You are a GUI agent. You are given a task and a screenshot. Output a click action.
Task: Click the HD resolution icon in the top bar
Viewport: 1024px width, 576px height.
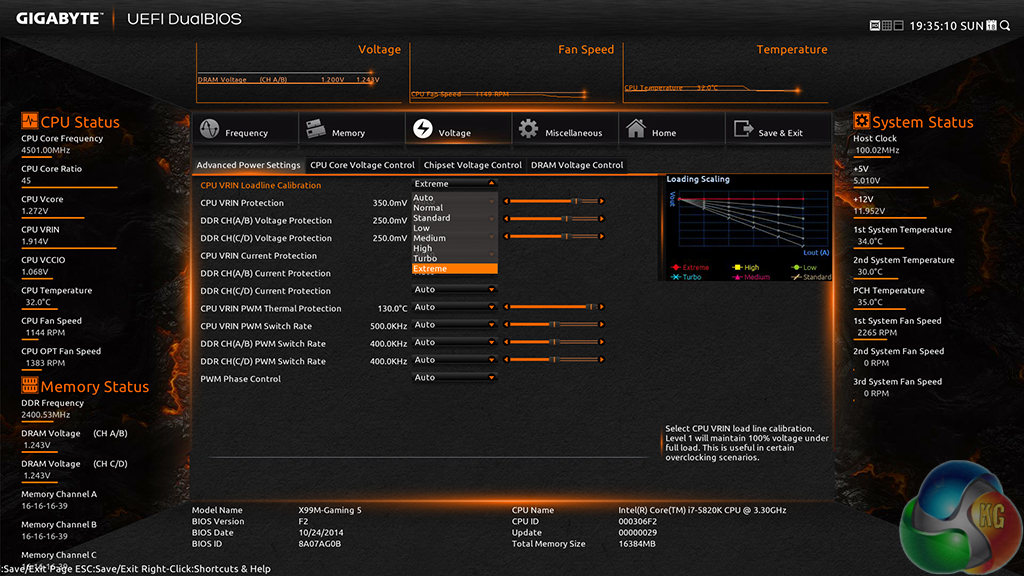pos(875,25)
